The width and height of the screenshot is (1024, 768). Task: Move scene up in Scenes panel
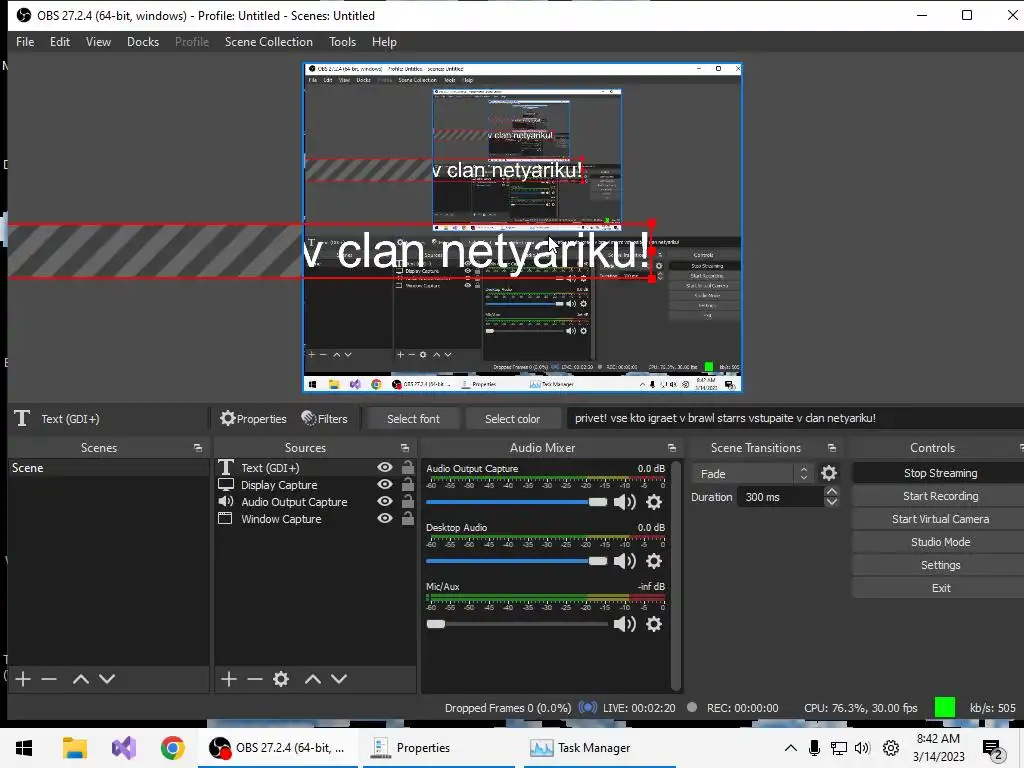(x=81, y=679)
